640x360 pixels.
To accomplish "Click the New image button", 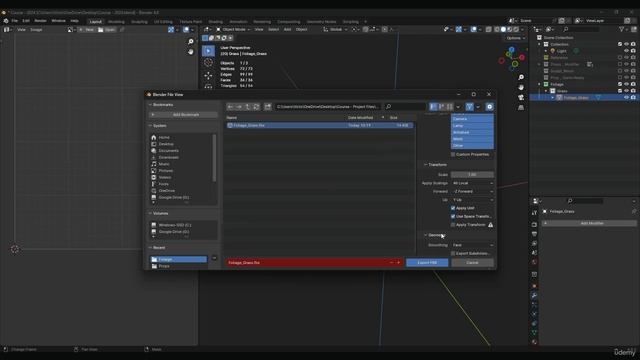I will tap(87, 29).
